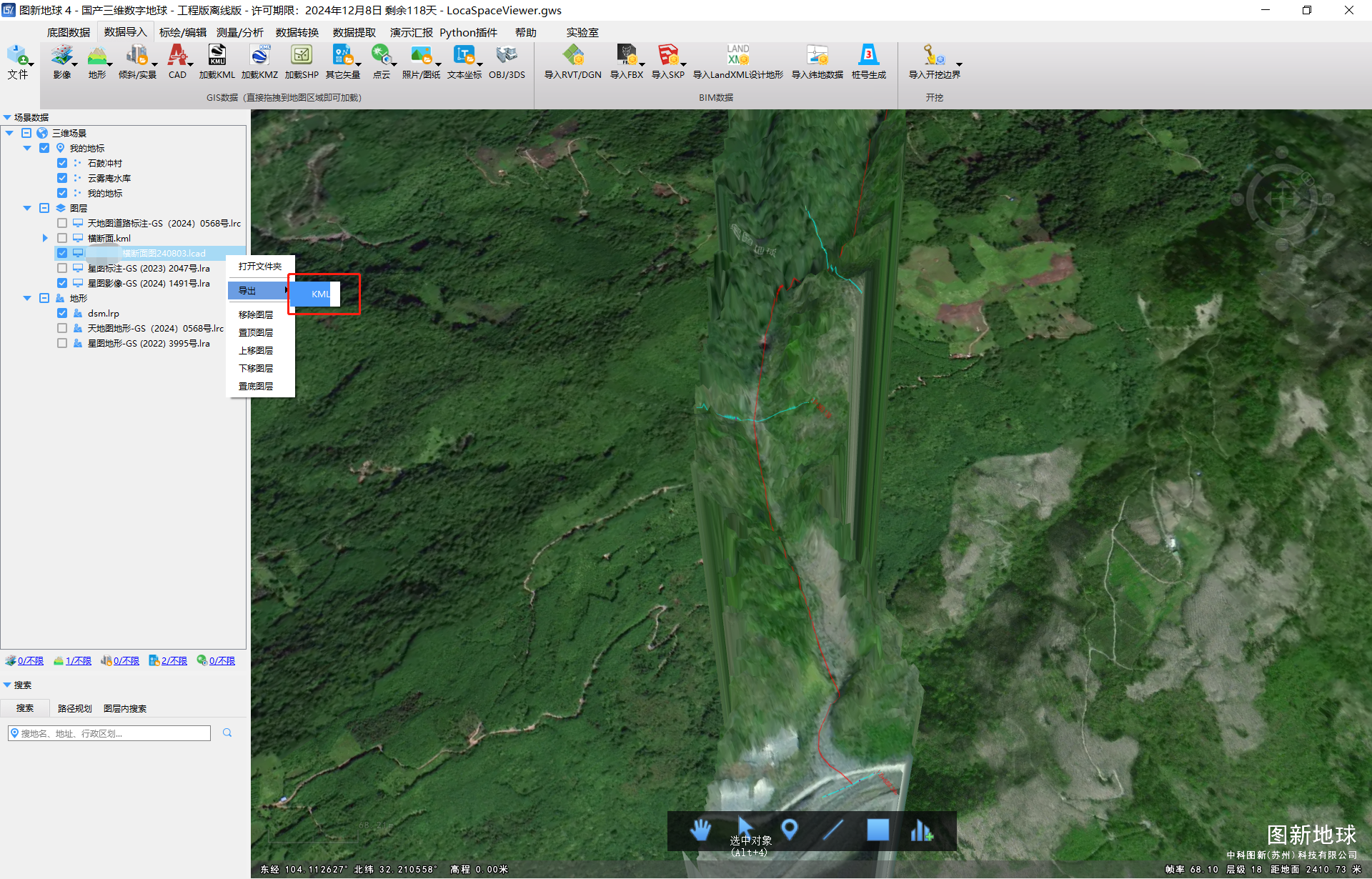1372x879 pixels.
Task: Expand the 横断面.kml tree node
Action: click(x=45, y=238)
